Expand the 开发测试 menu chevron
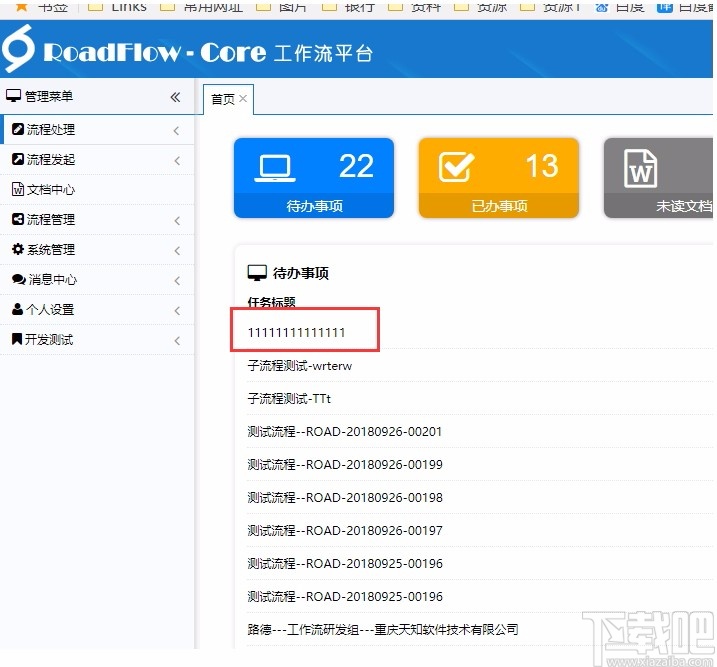Image resolution: width=717 pixels, height=667 pixels. (177, 341)
